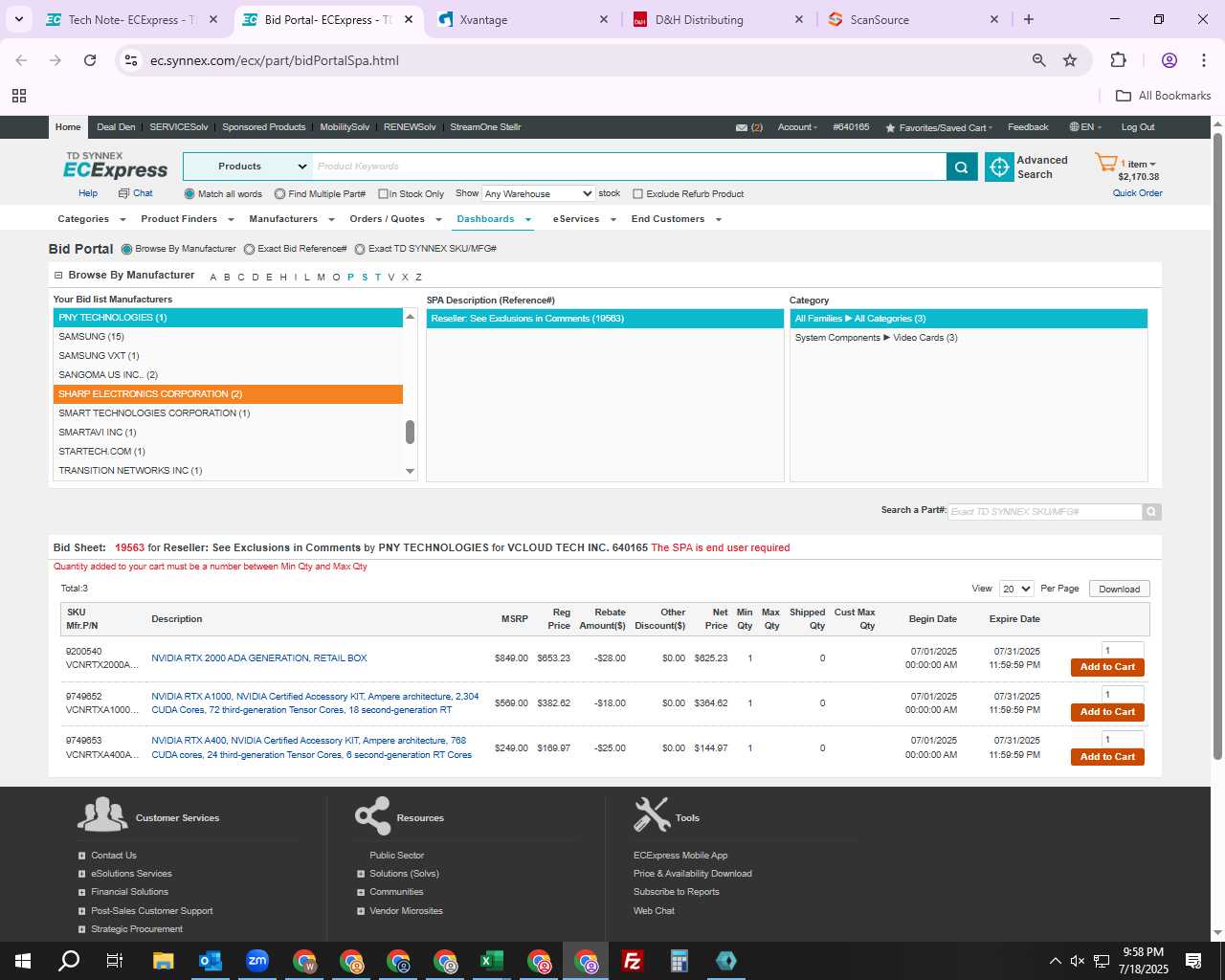Select Browse By Manufacturer radio button
Viewport: 1225px width, 980px height.
click(x=126, y=249)
